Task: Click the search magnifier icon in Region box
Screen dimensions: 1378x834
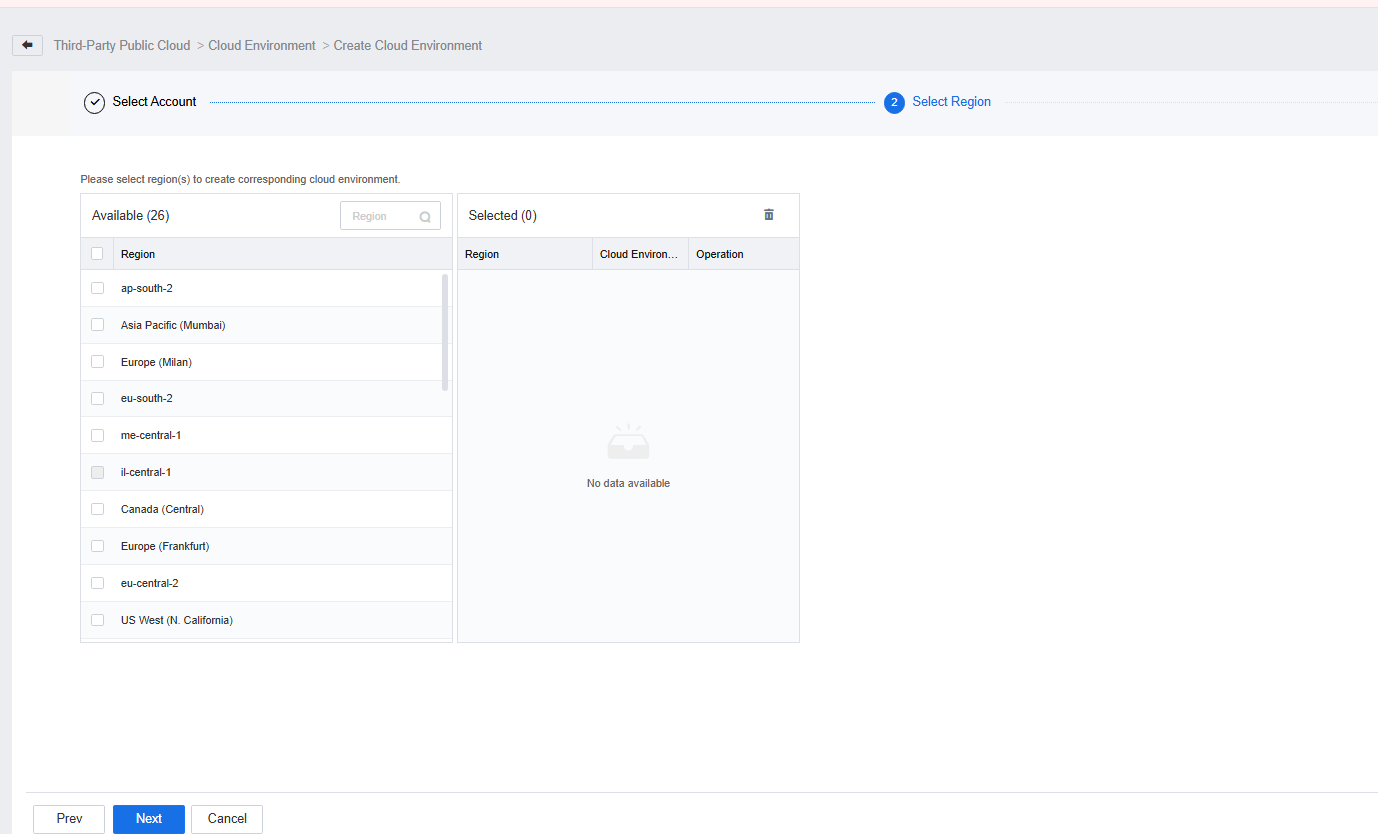Action: coord(425,217)
